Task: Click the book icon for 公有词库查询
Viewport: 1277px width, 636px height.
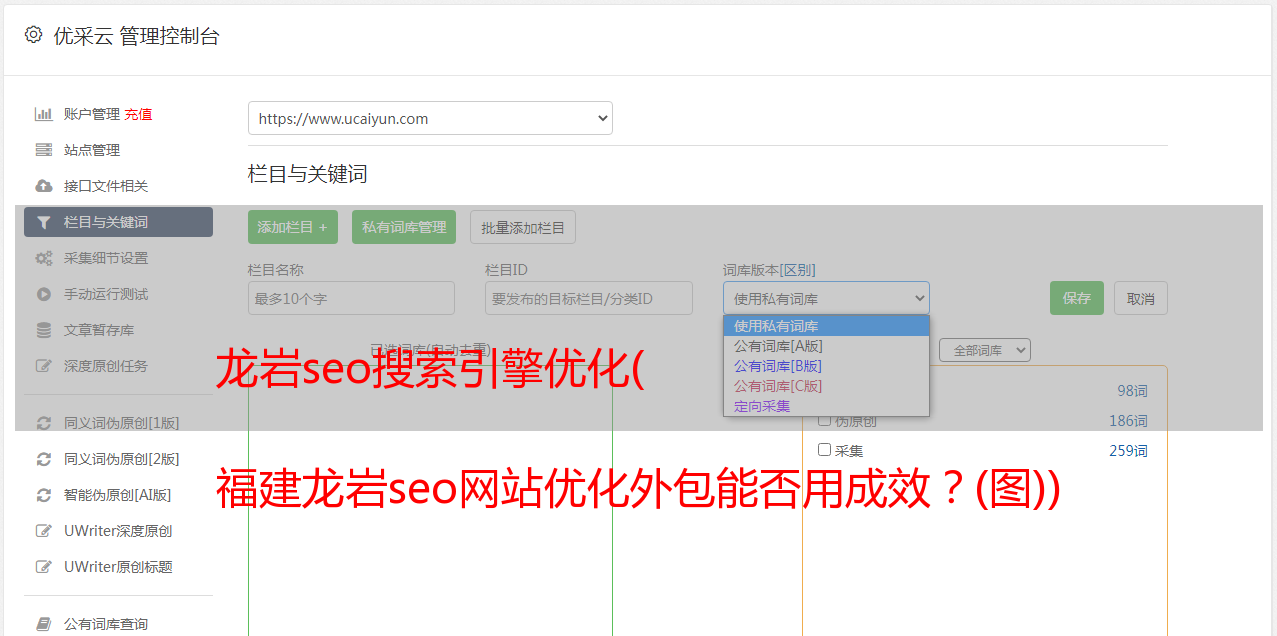Action: pyautogui.click(x=43, y=624)
